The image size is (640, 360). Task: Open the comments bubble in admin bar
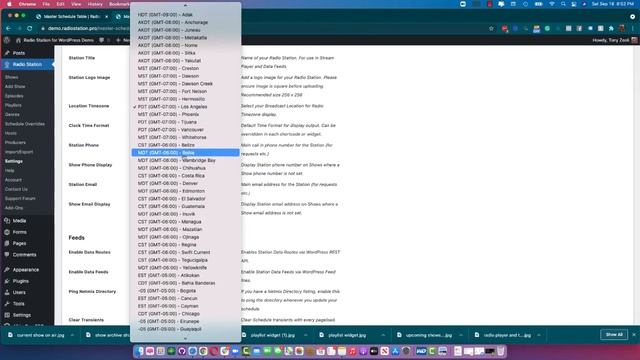tap(101, 40)
